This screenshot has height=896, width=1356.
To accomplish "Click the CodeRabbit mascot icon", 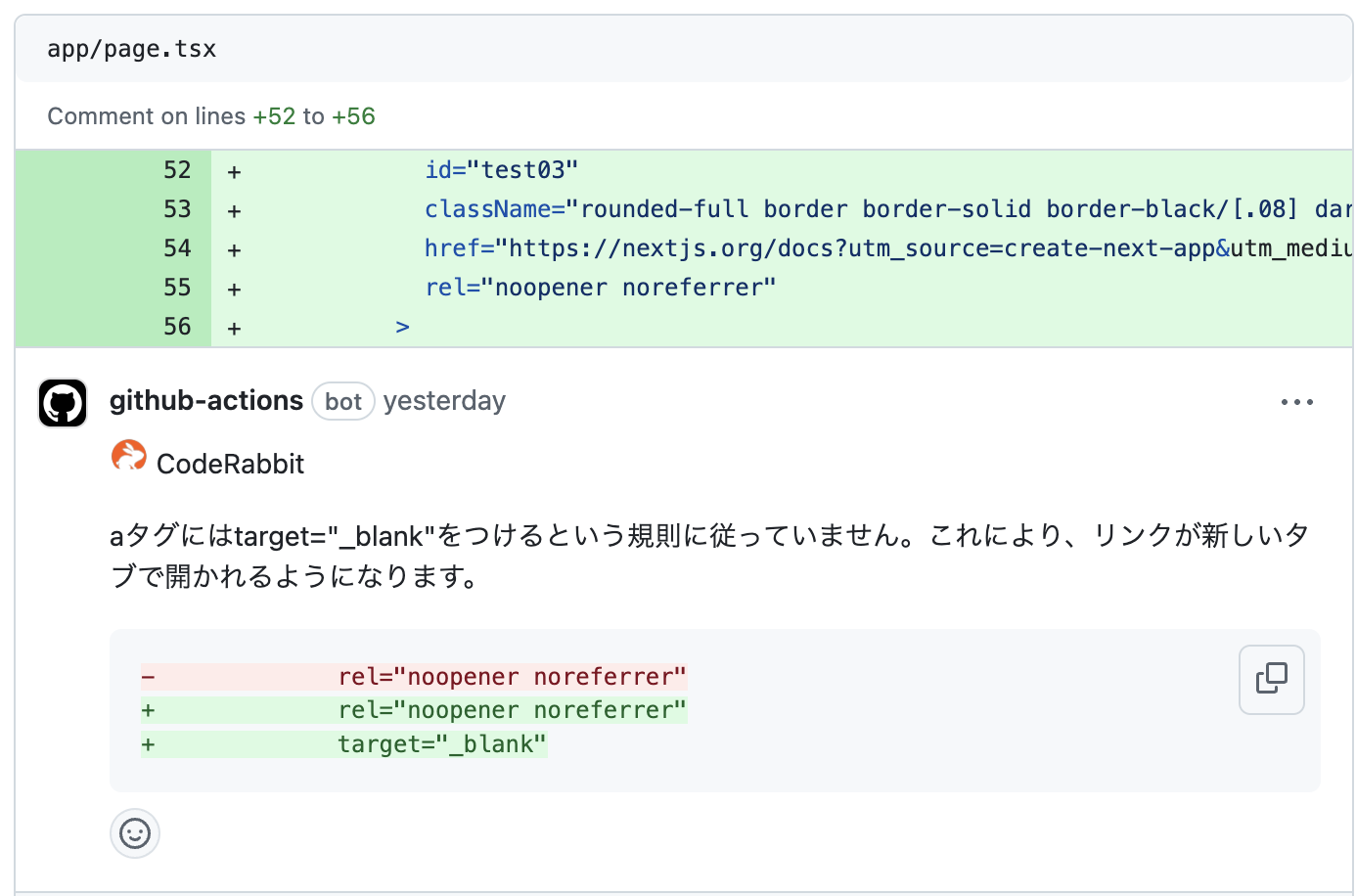I will click(x=127, y=456).
